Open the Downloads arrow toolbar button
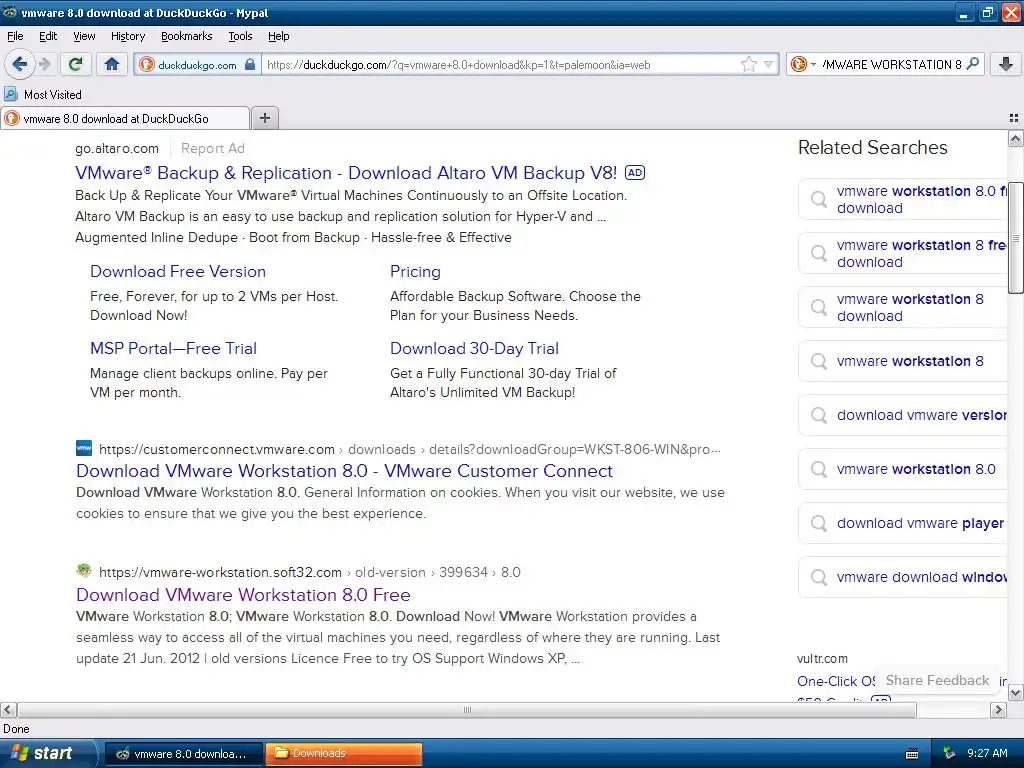 pyautogui.click(x=1006, y=64)
